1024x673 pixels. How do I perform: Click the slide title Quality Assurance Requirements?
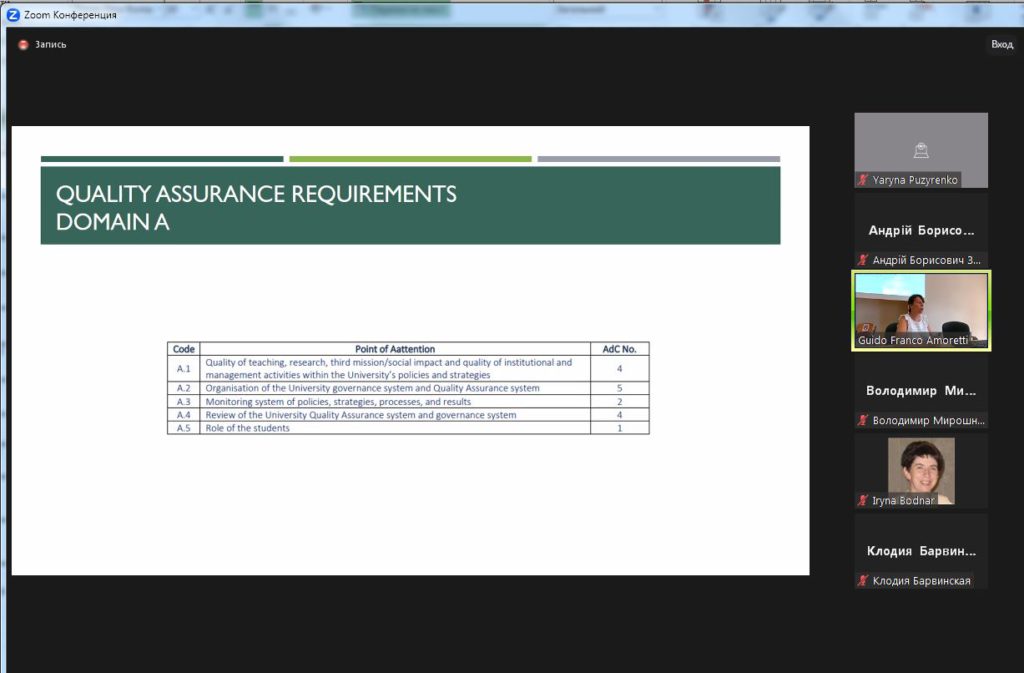256,194
